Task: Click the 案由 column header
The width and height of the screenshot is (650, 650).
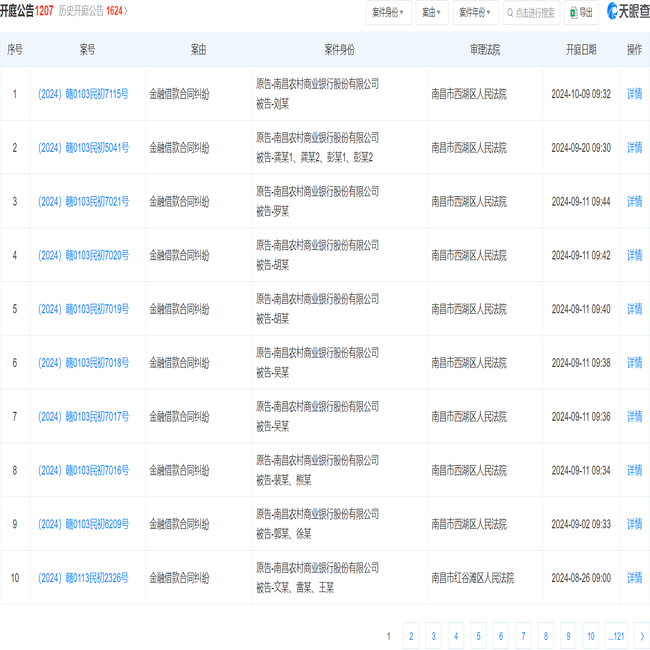Action: point(198,50)
